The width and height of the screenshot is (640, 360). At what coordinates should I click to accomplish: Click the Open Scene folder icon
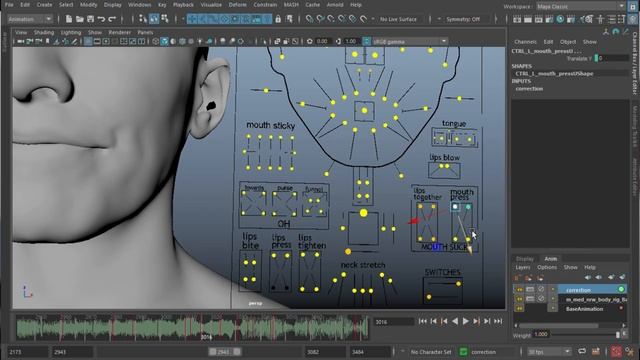point(80,19)
